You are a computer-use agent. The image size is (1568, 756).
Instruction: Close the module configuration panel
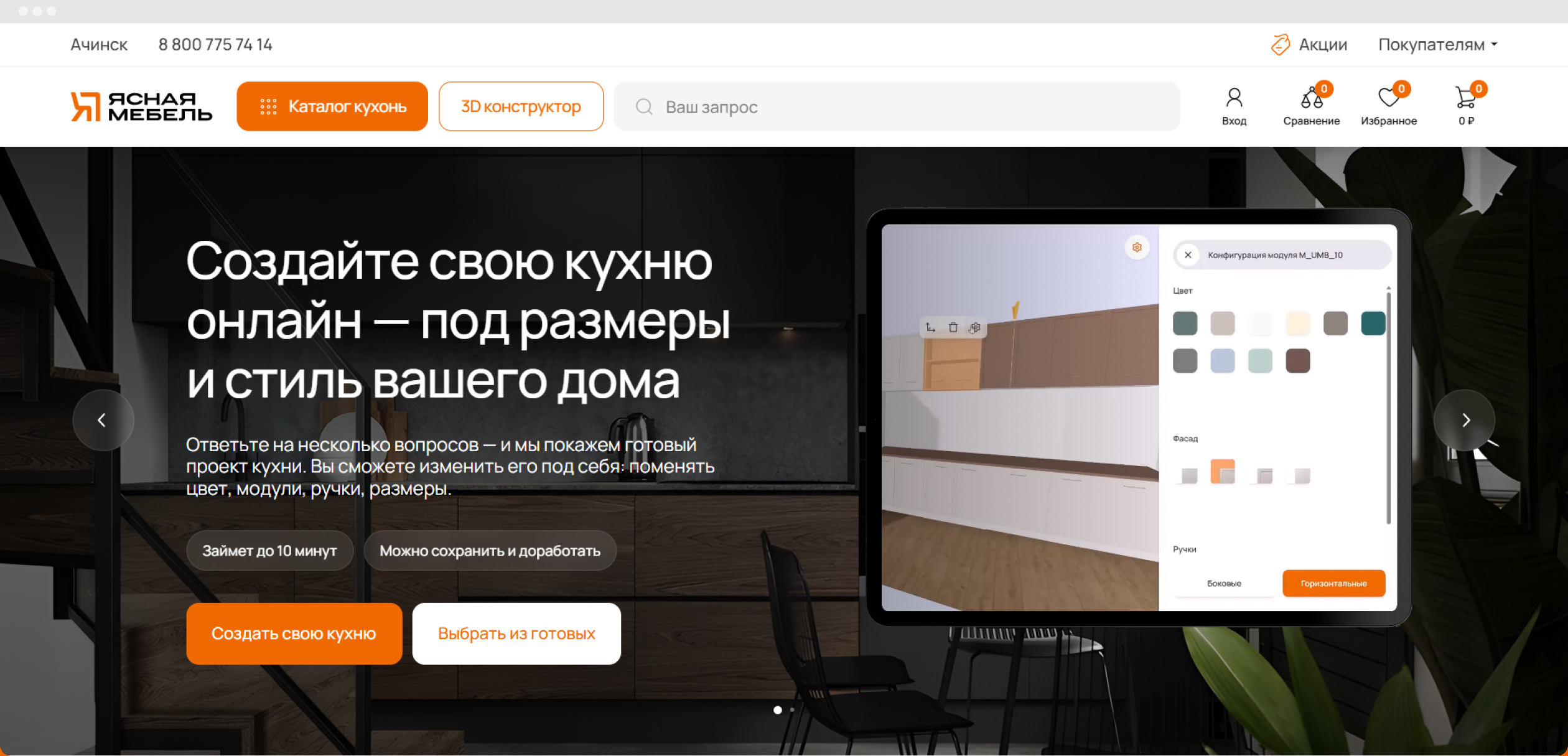1188,255
